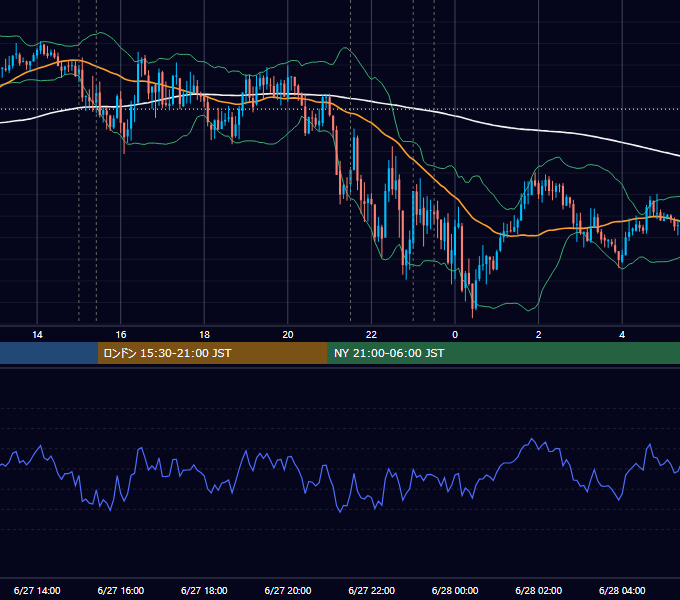Image resolution: width=680 pixels, height=600 pixels.
Task: Click hour label 16 on price chart axis
Action: tap(121, 335)
